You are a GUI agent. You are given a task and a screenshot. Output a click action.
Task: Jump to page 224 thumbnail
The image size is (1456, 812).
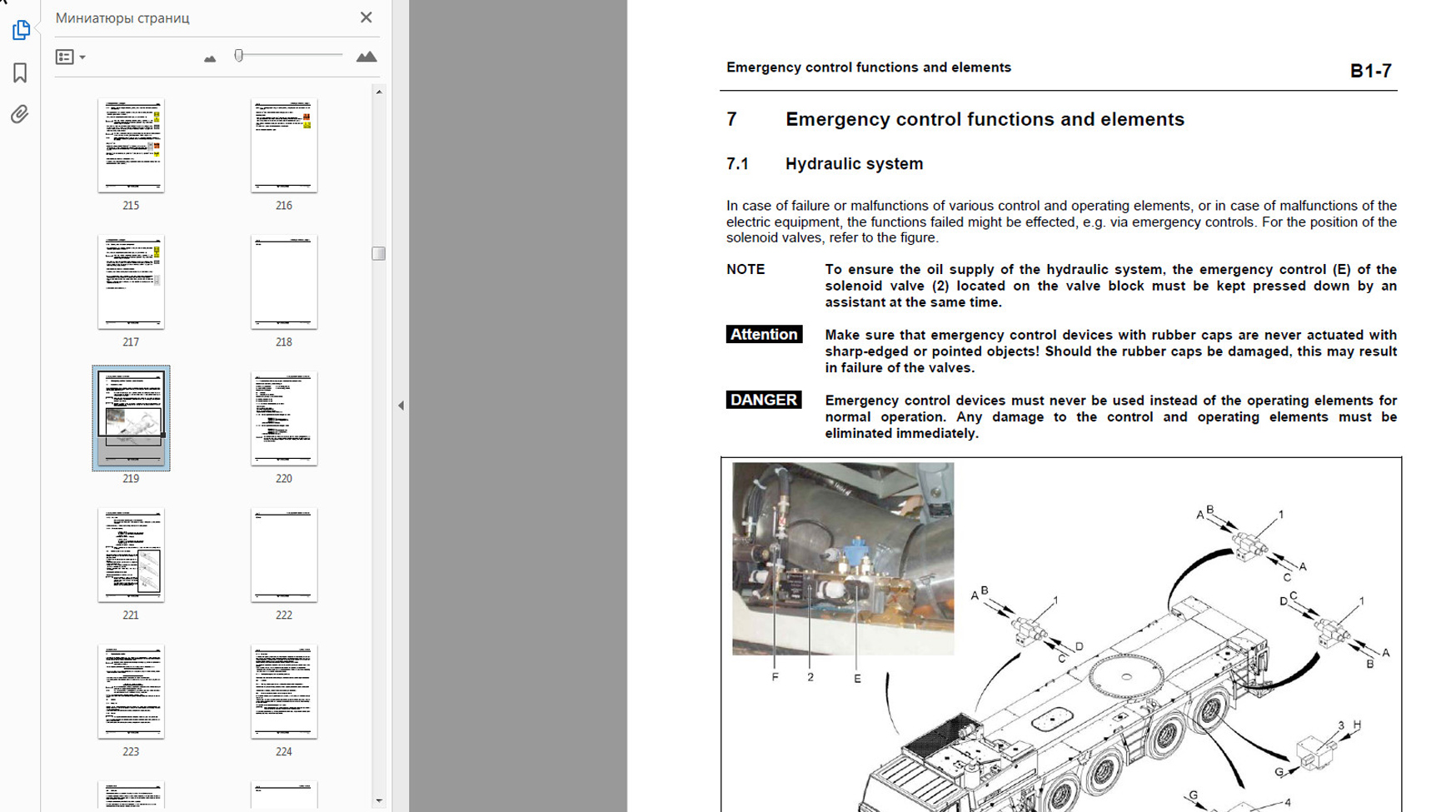tap(284, 691)
